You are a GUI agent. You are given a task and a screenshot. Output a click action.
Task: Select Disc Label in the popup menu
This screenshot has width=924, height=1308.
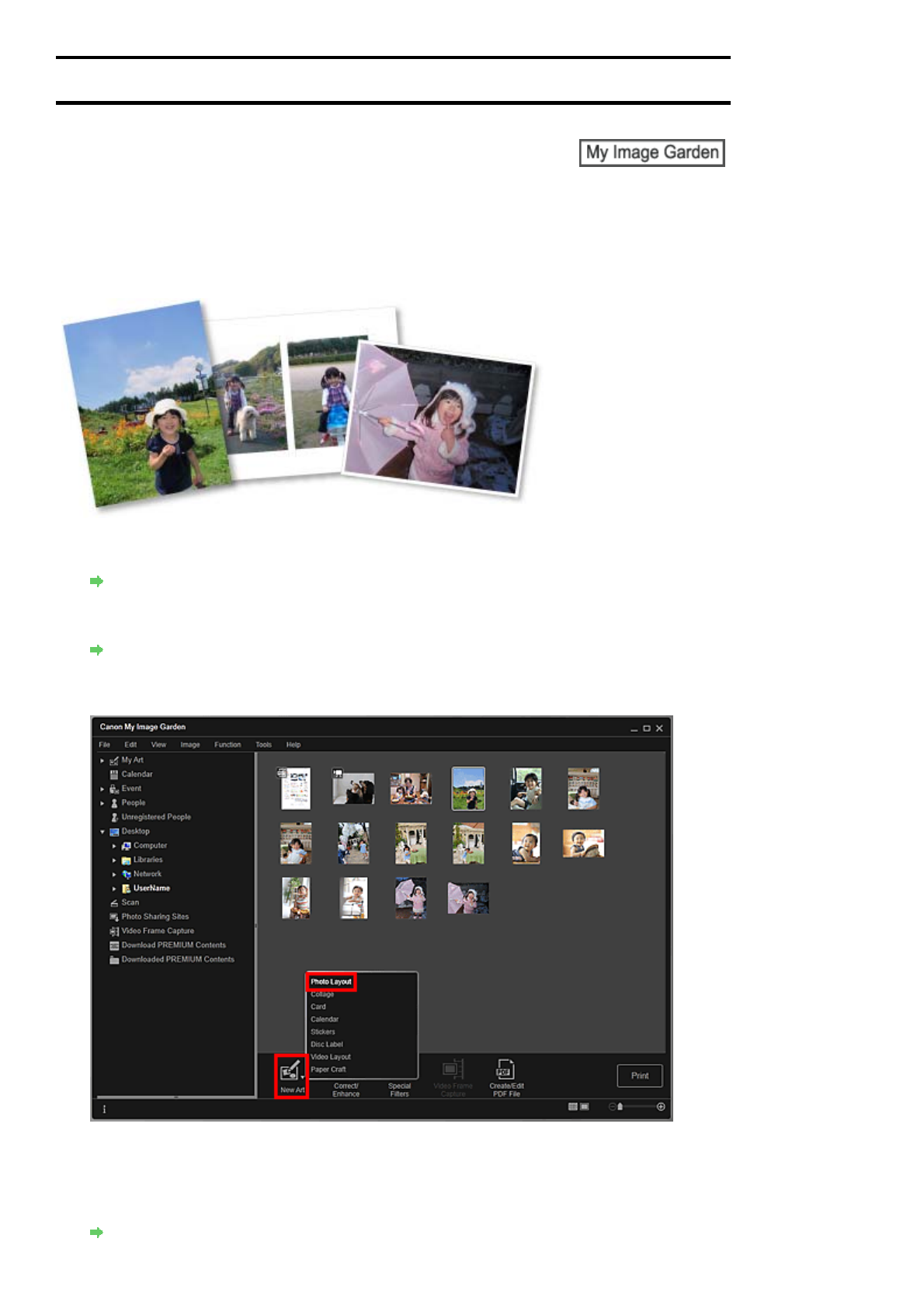[327, 1045]
